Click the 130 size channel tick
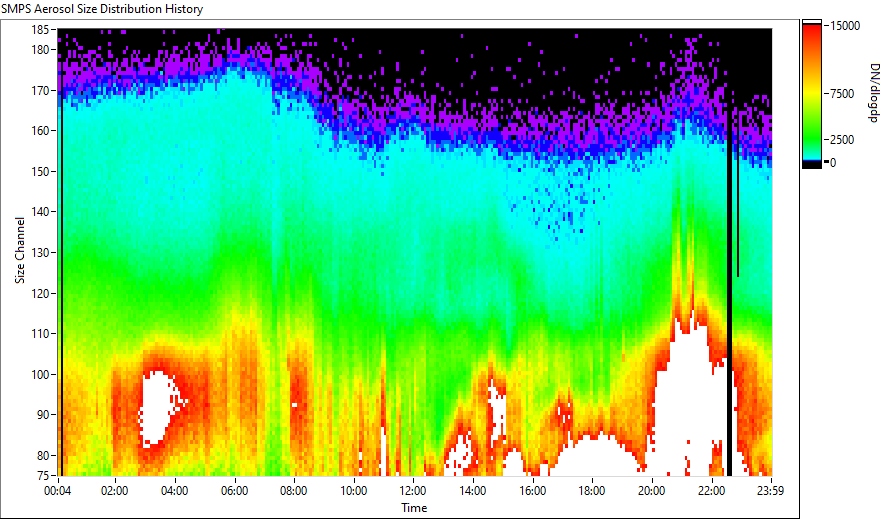884x519 pixels. pyautogui.click(x=41, y=252)
